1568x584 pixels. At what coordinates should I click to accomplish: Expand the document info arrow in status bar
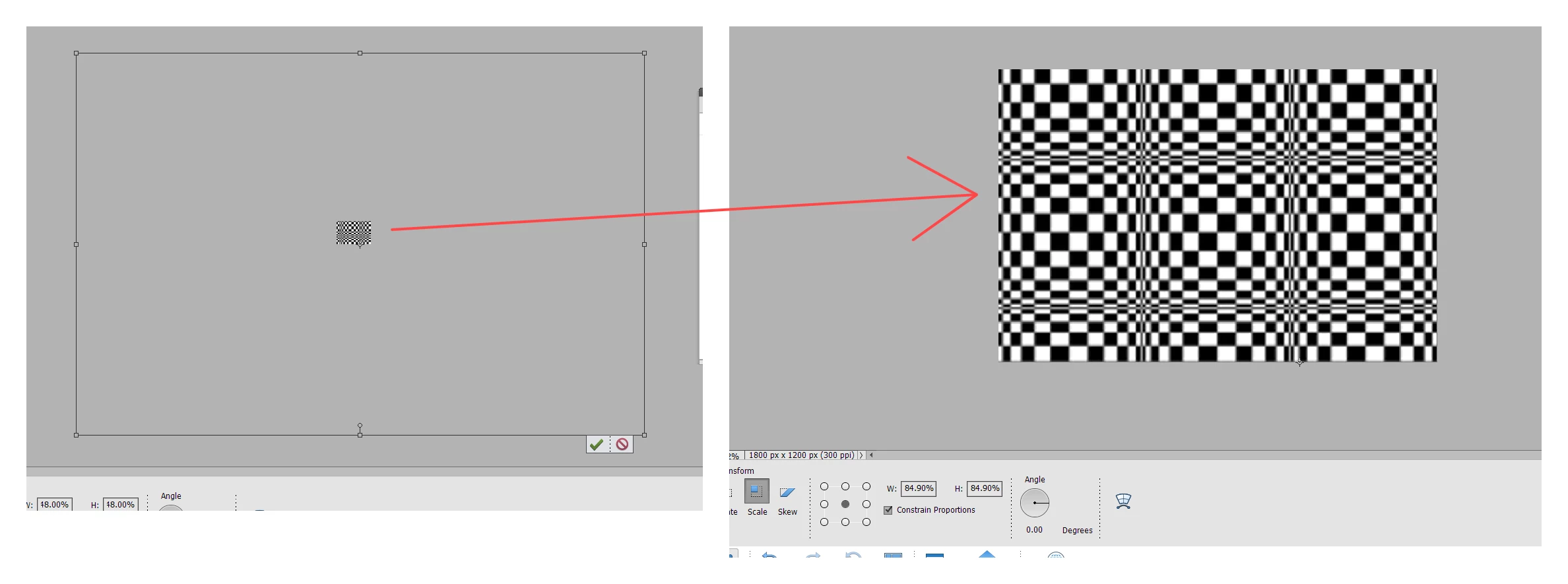(x=861, y=455)
